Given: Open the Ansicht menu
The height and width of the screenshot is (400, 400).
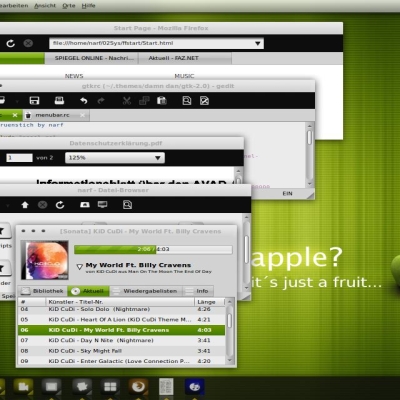Looking at the screenshot, I should (x=45, y=6).
